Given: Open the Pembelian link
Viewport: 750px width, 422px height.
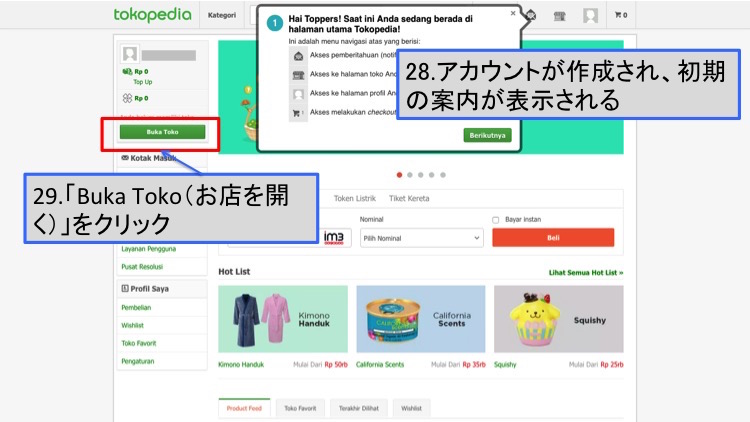Looking at the screenshot, I should [x=136, y=308].
